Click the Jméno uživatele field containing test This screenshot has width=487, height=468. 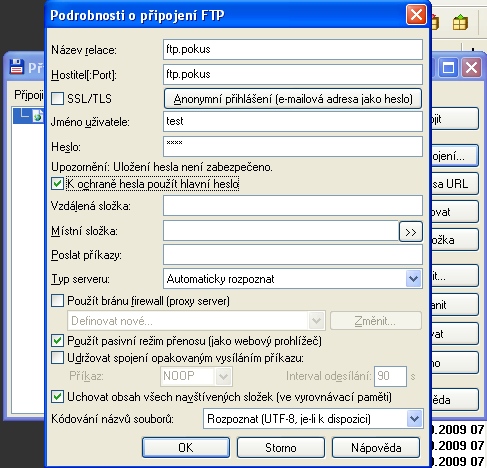[x=293, y=121]
